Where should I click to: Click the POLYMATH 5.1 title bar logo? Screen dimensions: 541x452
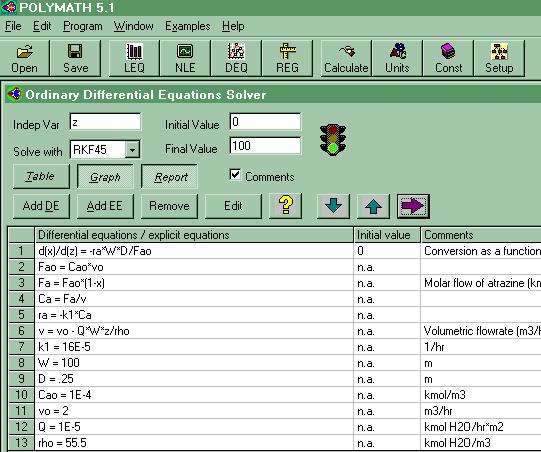(x=9, y=7)
